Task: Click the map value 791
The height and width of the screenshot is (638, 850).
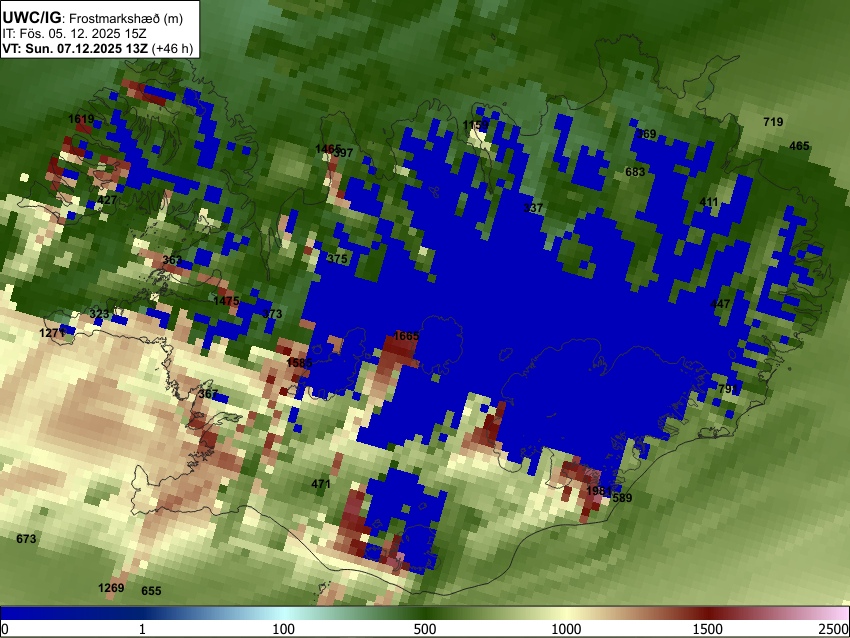Action: (728, 389)
